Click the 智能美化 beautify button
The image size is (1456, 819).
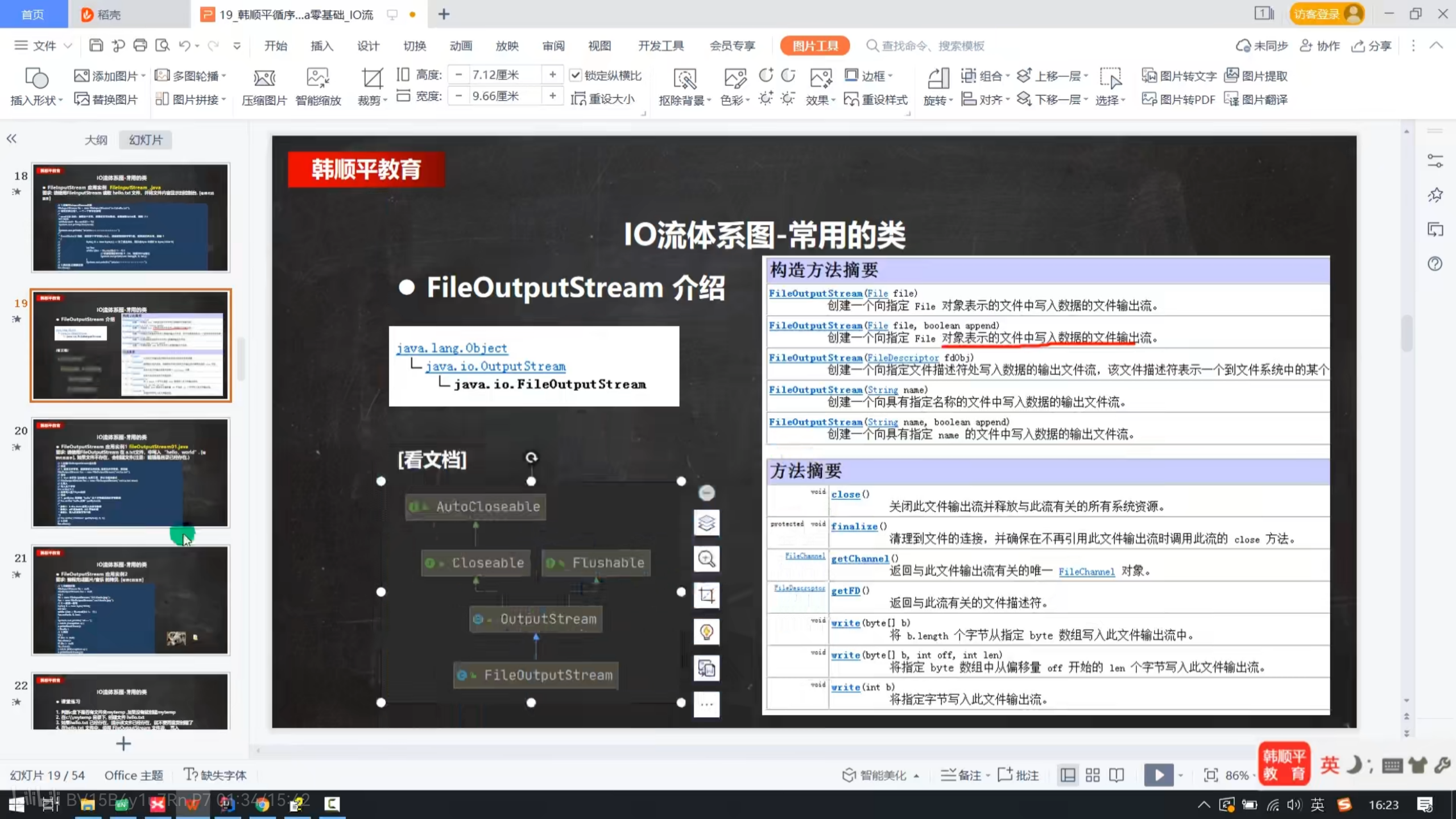point(879,775)
